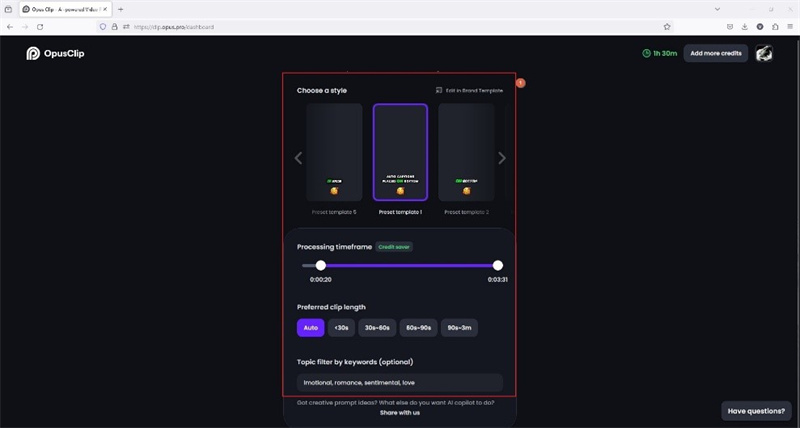Click the Preferred clip length heading
The image size is (800, 428).
click(x=331, y=308)
